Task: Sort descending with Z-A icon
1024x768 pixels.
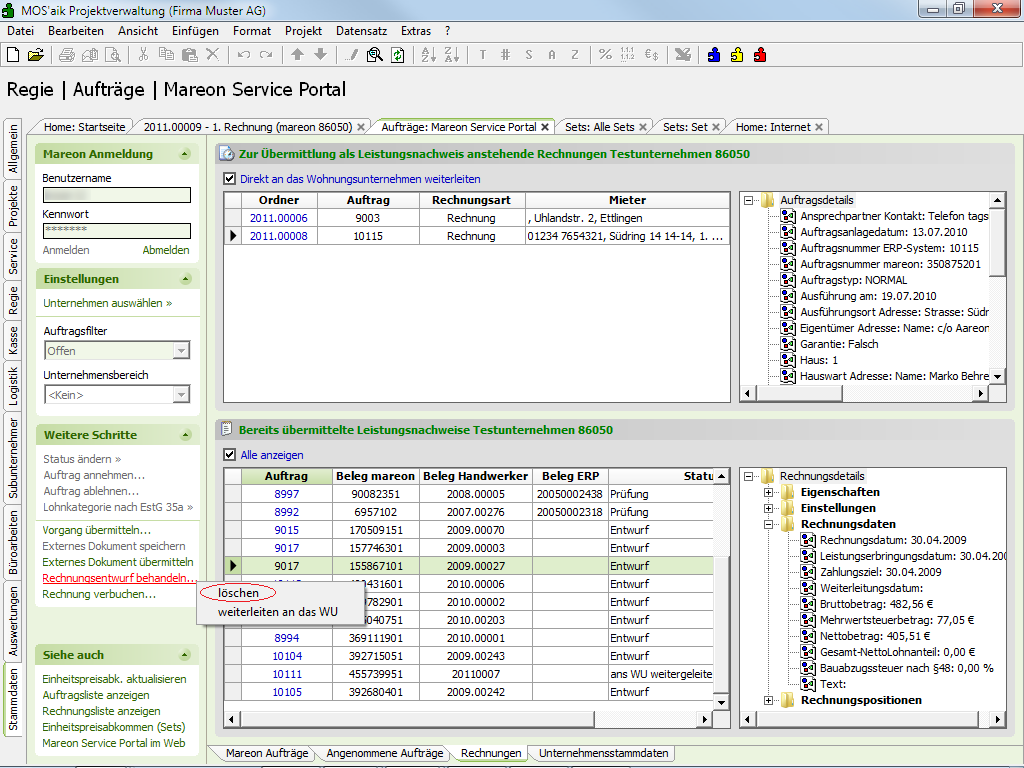Action: click(451, 55)
